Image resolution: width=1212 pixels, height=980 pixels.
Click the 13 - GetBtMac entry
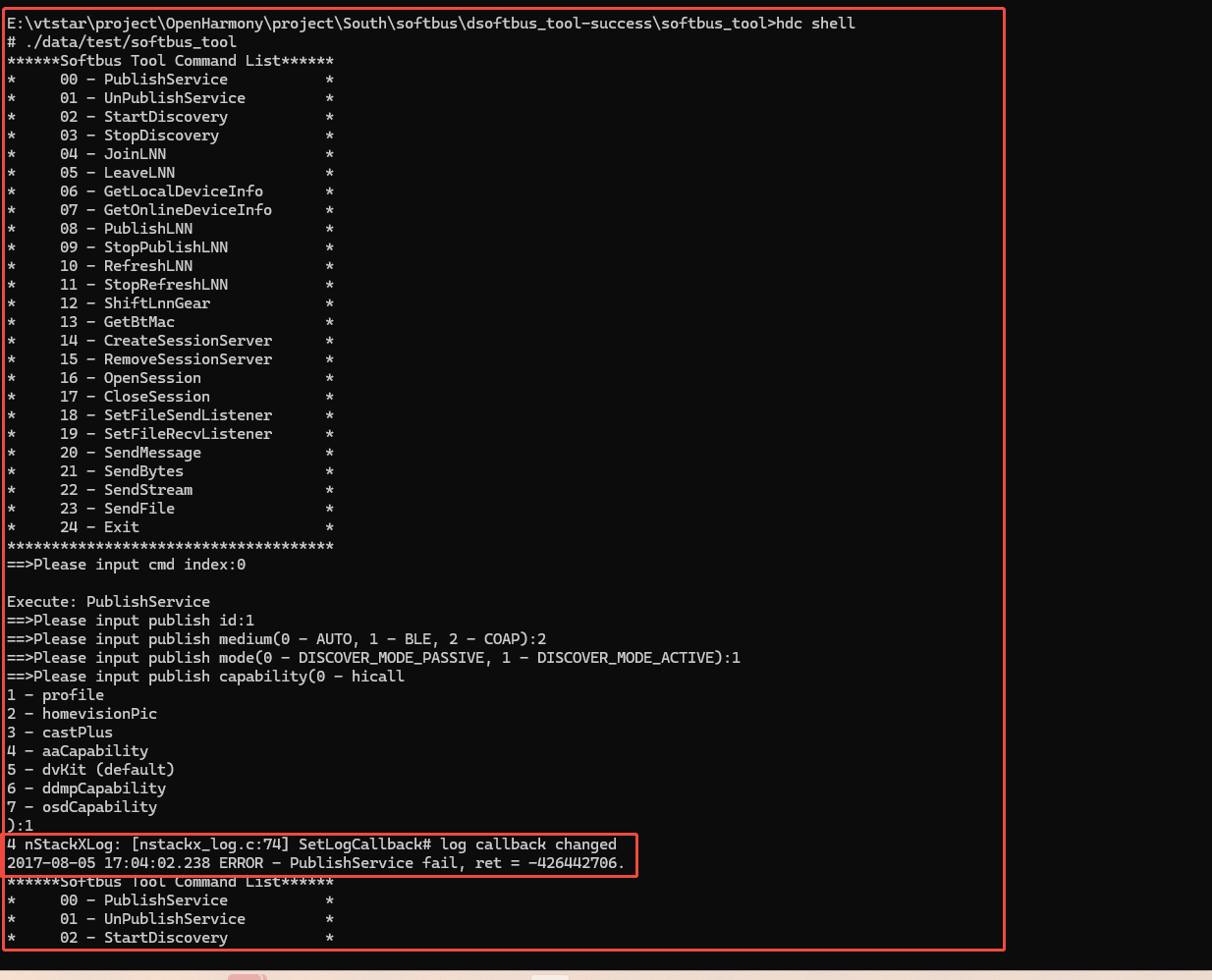(x=117, y=322)
